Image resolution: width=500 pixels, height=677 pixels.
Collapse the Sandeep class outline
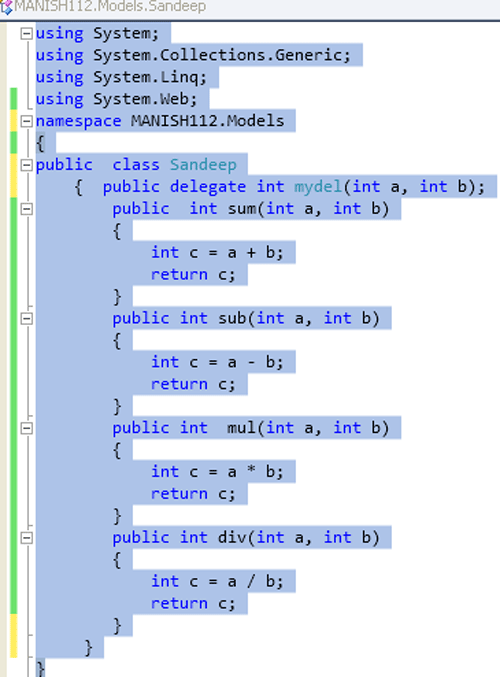tap(27, 165)
